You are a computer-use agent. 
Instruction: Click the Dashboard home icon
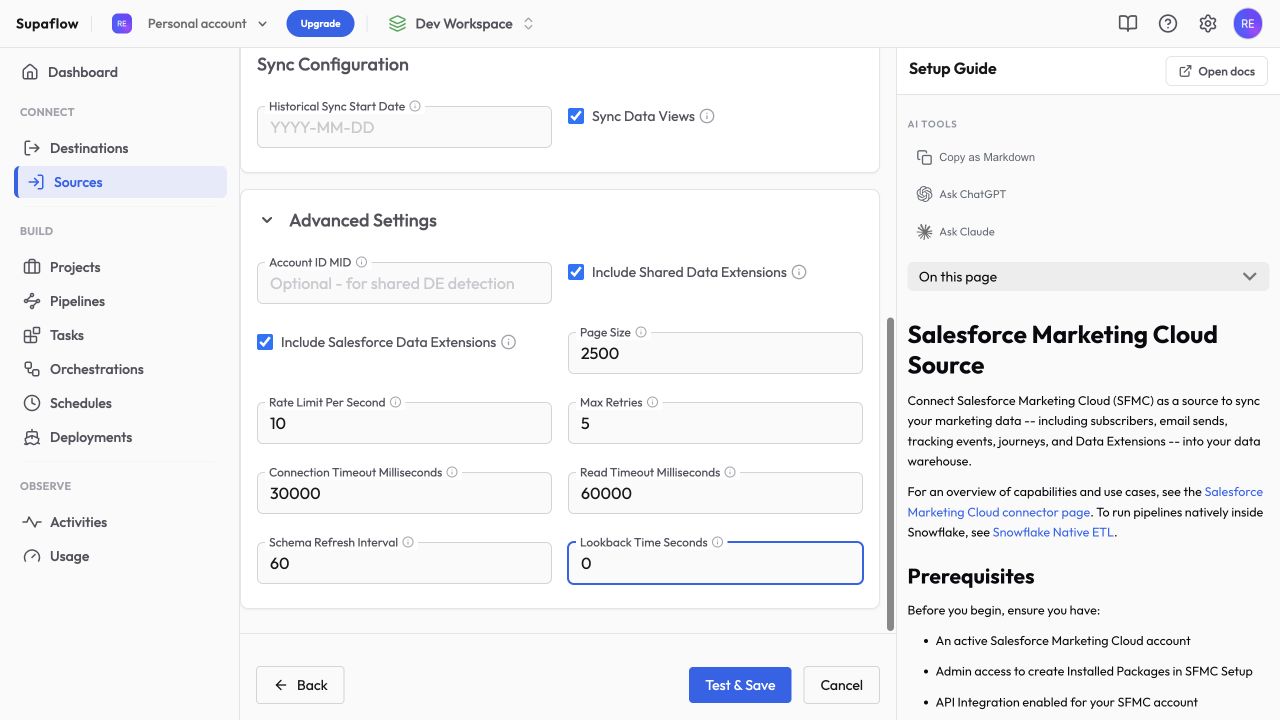31,72
